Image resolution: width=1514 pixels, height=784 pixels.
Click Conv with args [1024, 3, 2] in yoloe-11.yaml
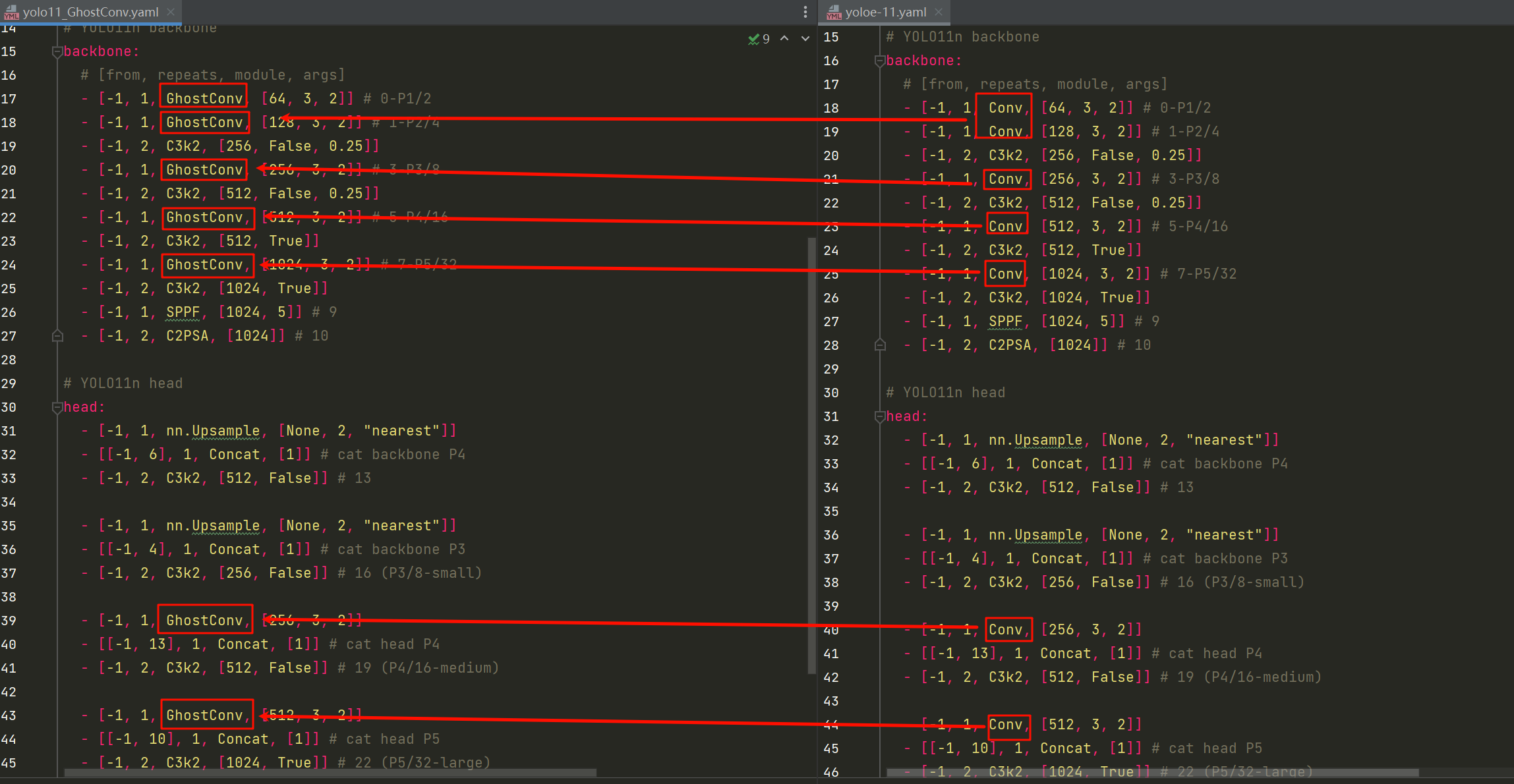tap(1005, 274)
